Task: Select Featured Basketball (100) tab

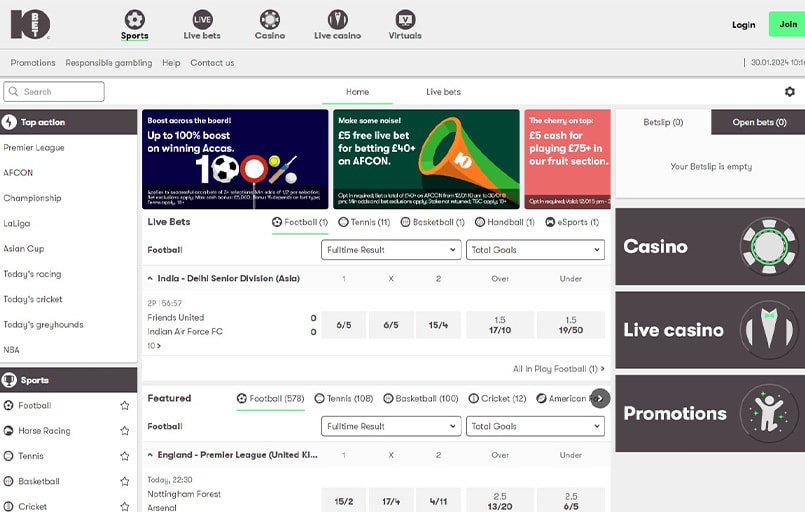Action: tap(421, 399)
